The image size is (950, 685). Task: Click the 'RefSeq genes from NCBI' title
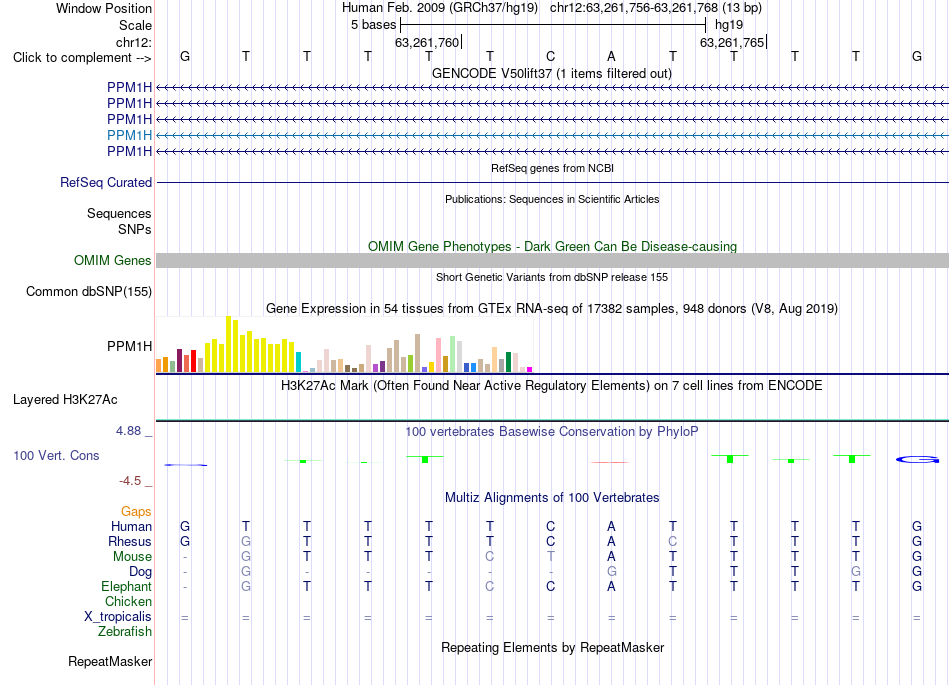(553, 168)
